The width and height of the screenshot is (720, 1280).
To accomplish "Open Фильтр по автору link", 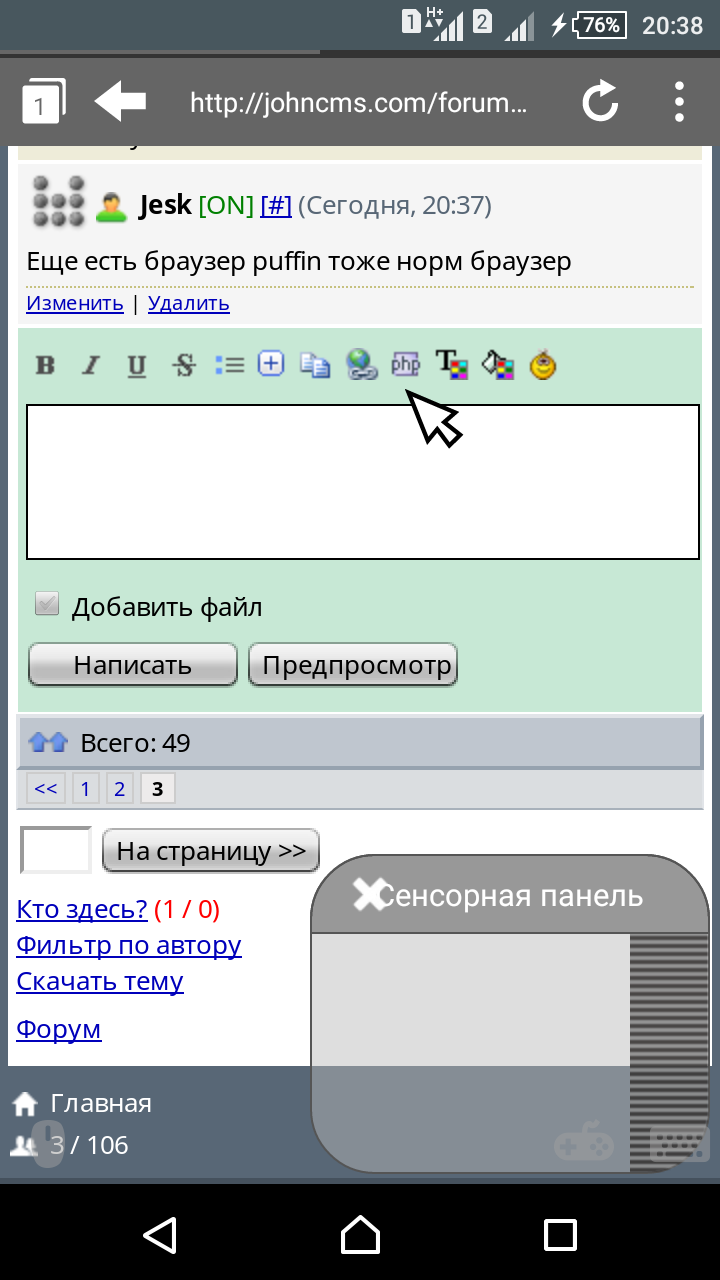I will [129, 945].
